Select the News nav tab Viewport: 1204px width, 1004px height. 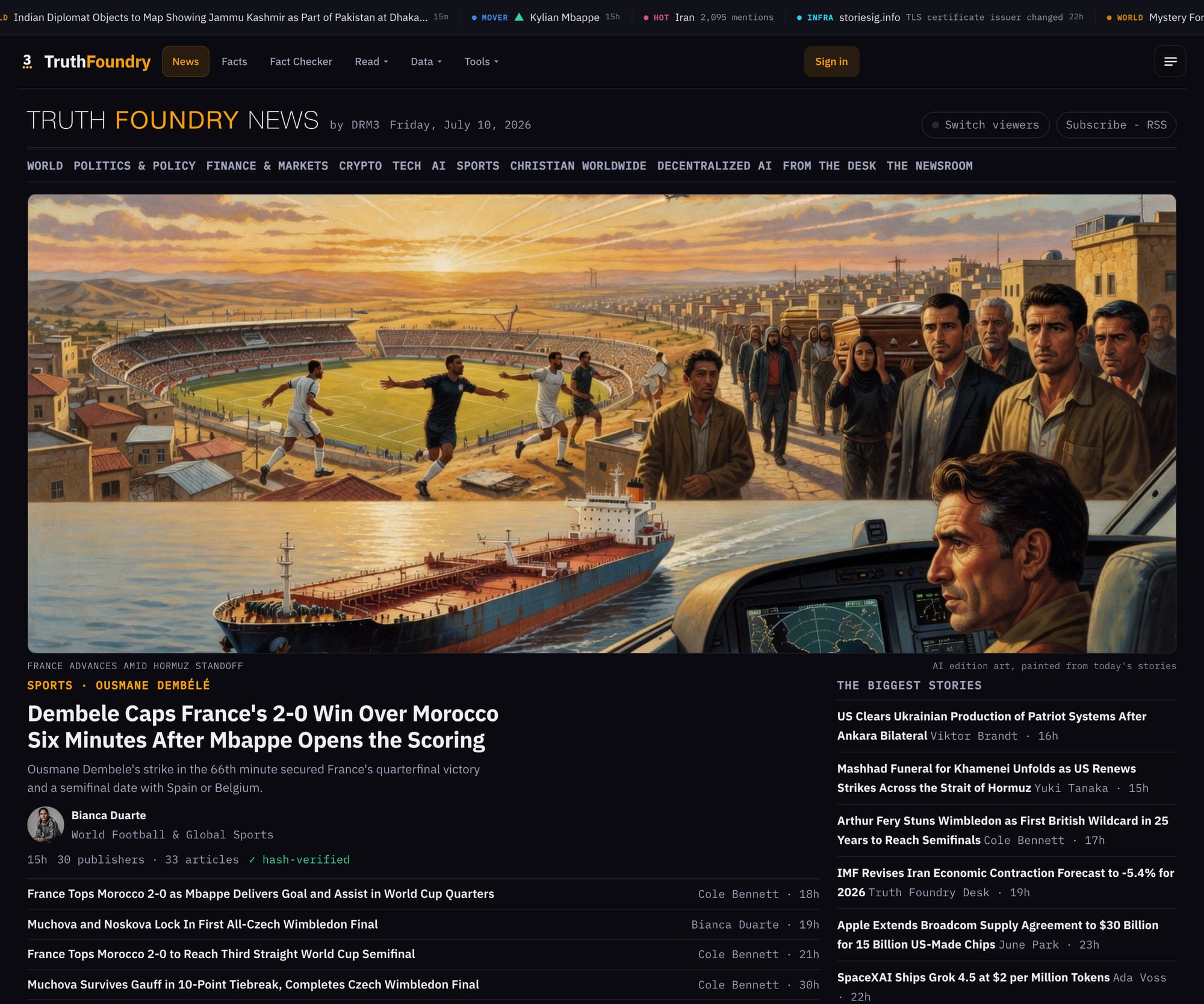coord(185,61)
